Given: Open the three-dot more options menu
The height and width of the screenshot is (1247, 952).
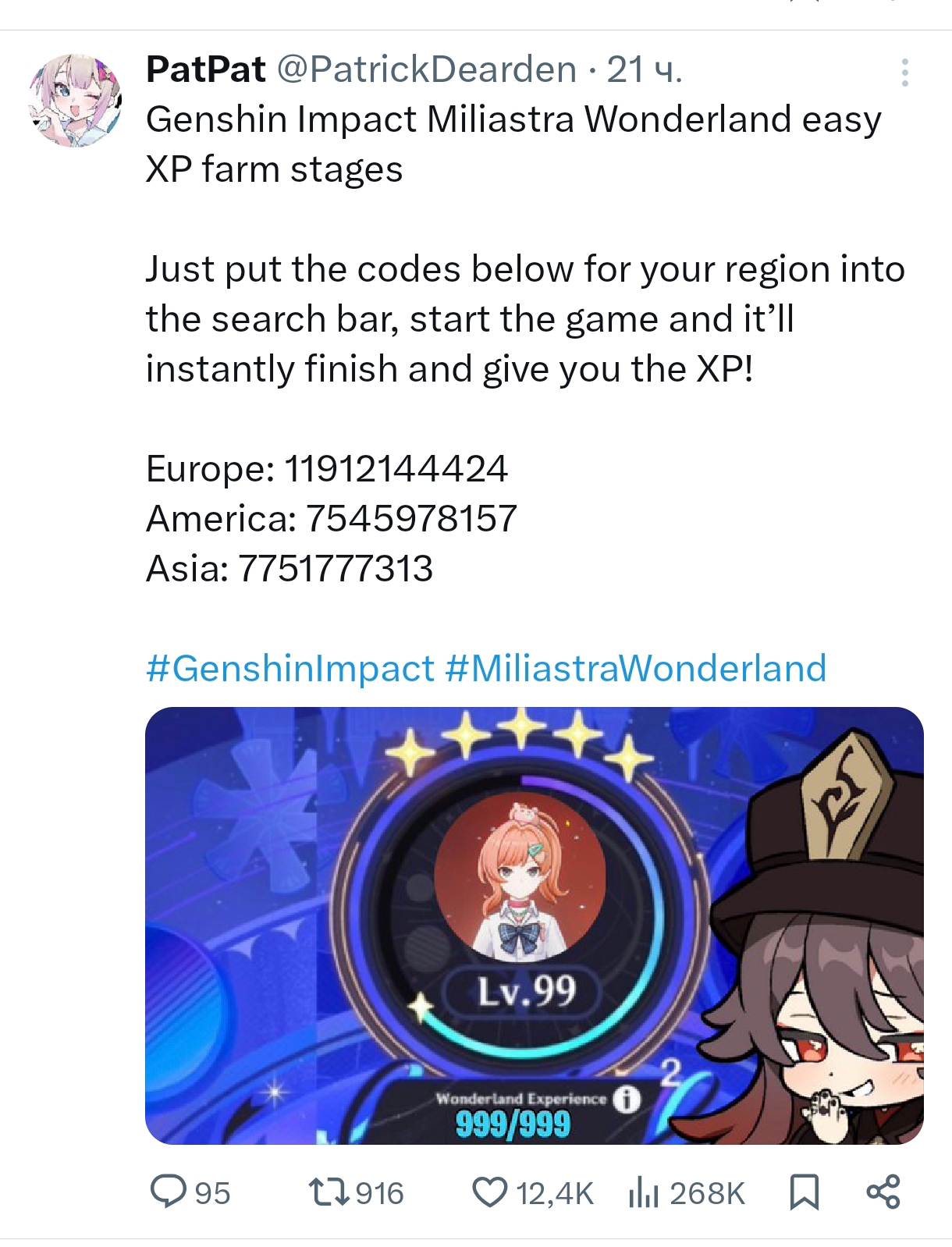Looking at the screenshot, I should (905, 73).
